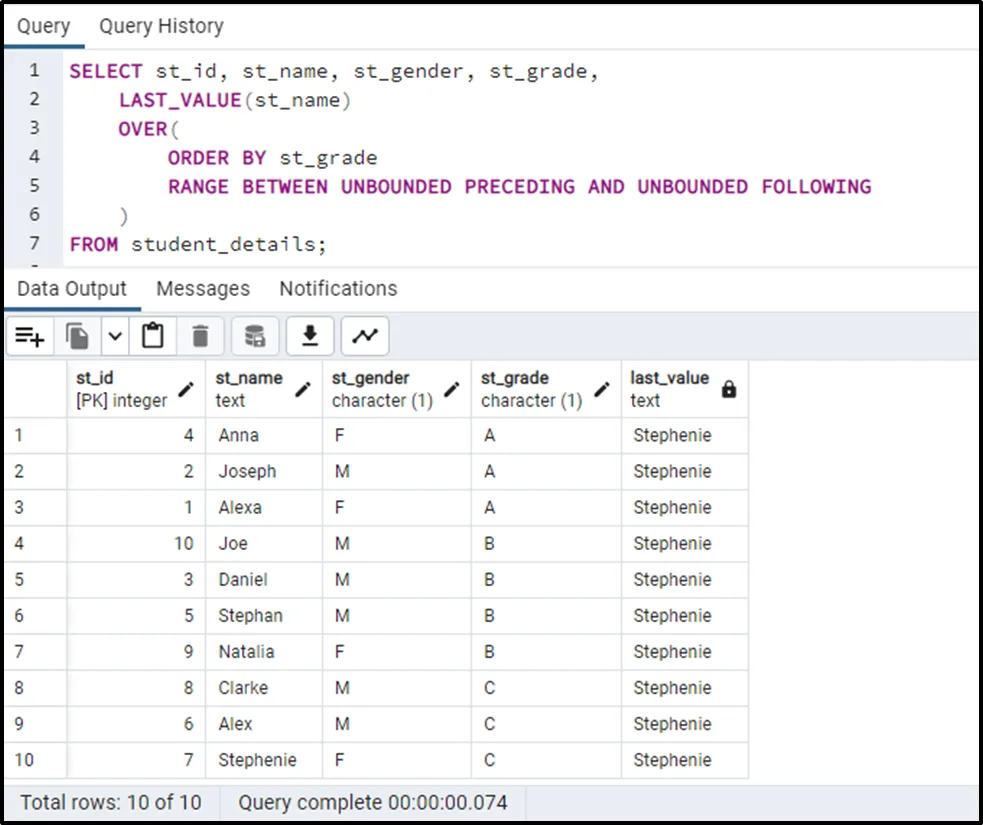This screenshot has height=825, width=983.
Task: Click the Delete trash icon
Action: (200, 337)
